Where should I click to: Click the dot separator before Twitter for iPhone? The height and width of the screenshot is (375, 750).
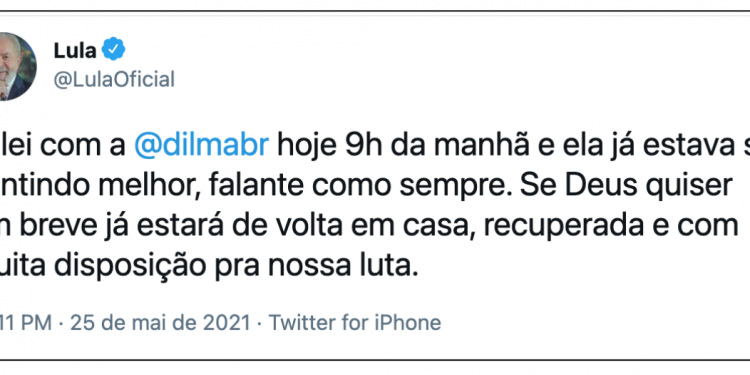260,324
